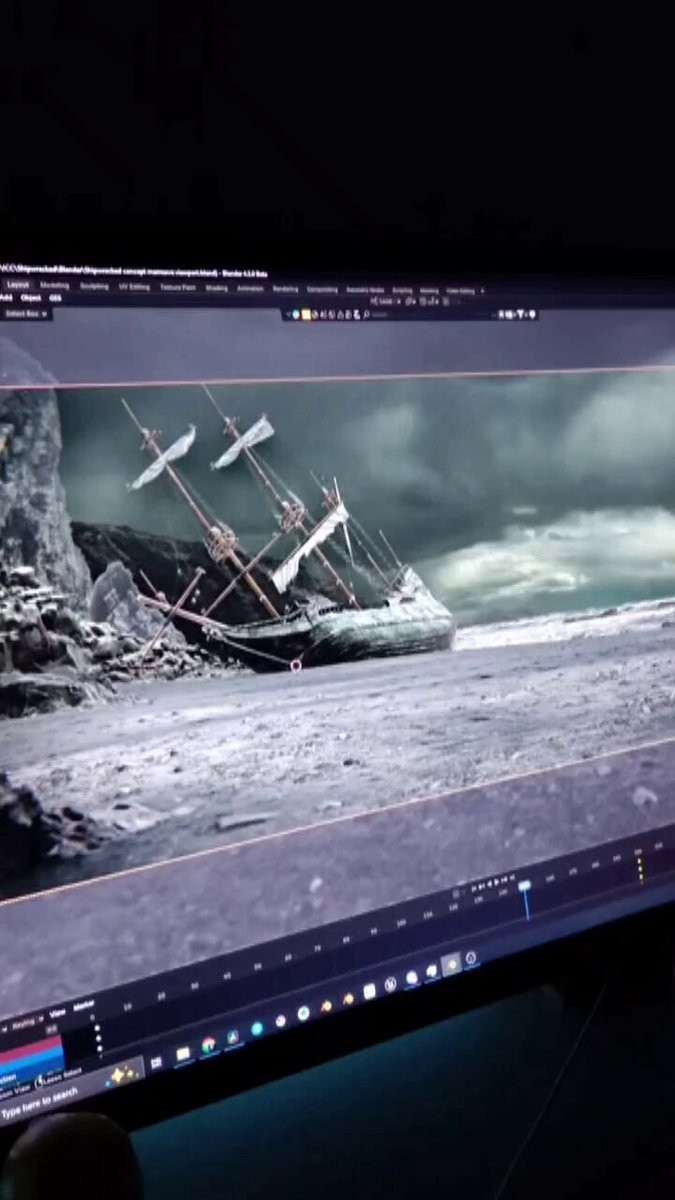Click the highlighted active app in the taskbar
Image resolution: width=675 pixels, height=1200 pixels.
pos(451,963)
